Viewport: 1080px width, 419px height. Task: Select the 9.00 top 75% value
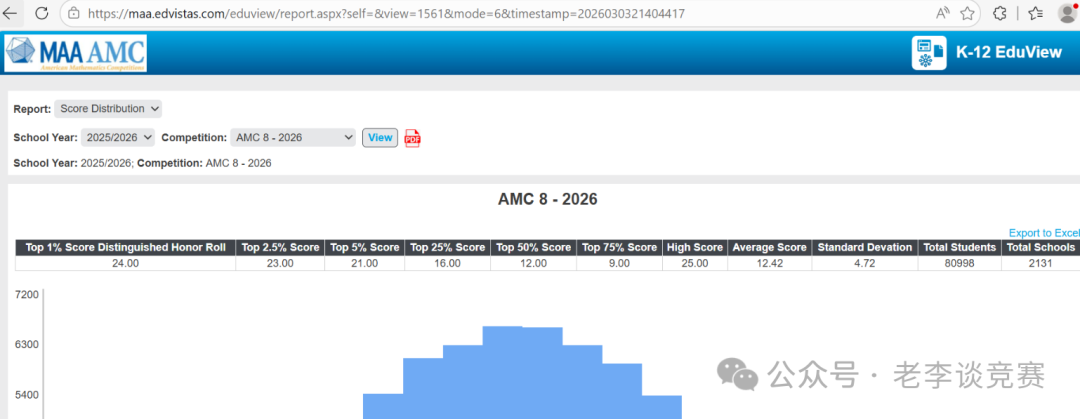(x=619, y=263)
